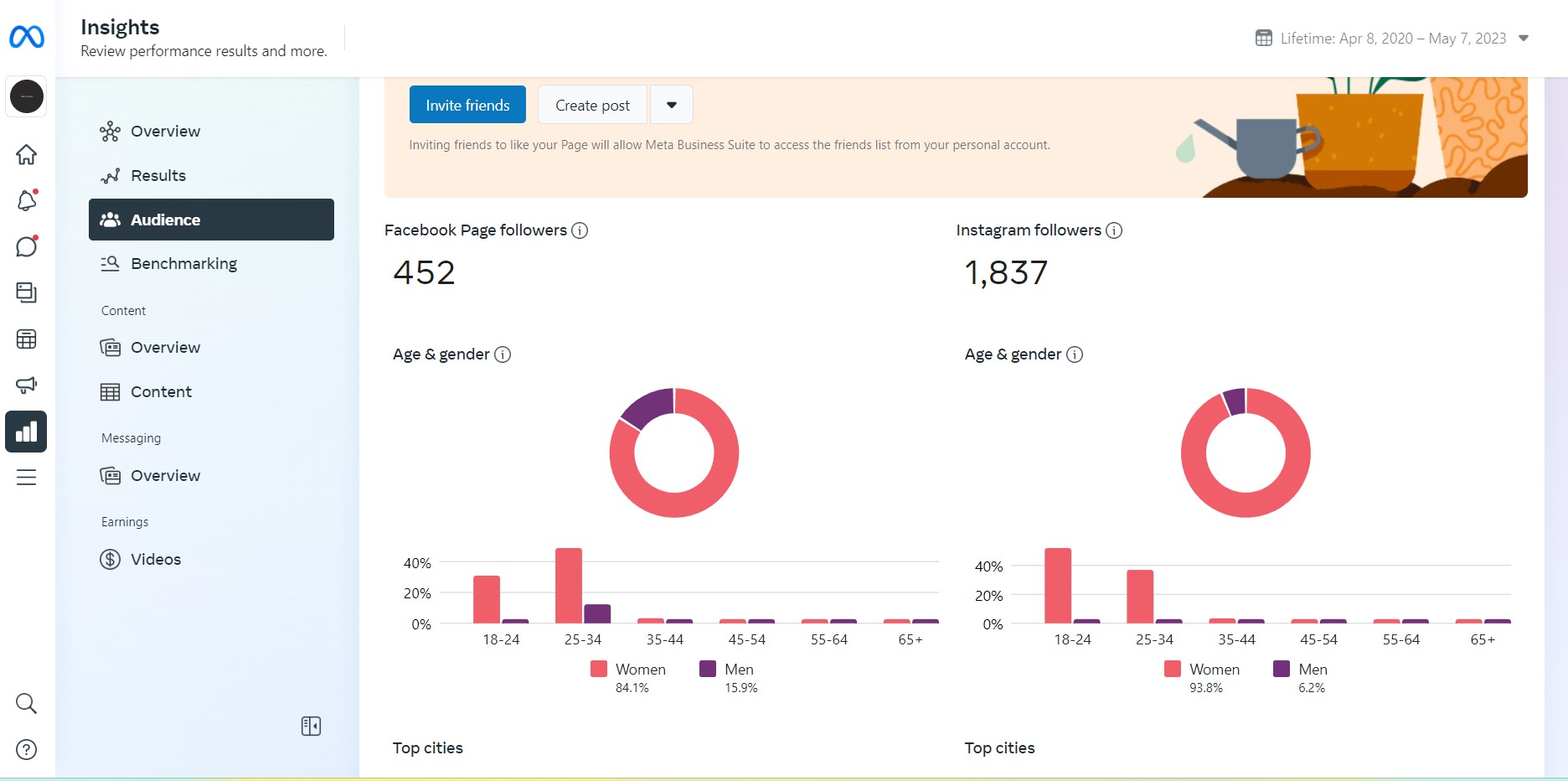Open the Planner grid icon
Image resolution: width=1568 pixels, height=781 pixels.
(27, 339)
